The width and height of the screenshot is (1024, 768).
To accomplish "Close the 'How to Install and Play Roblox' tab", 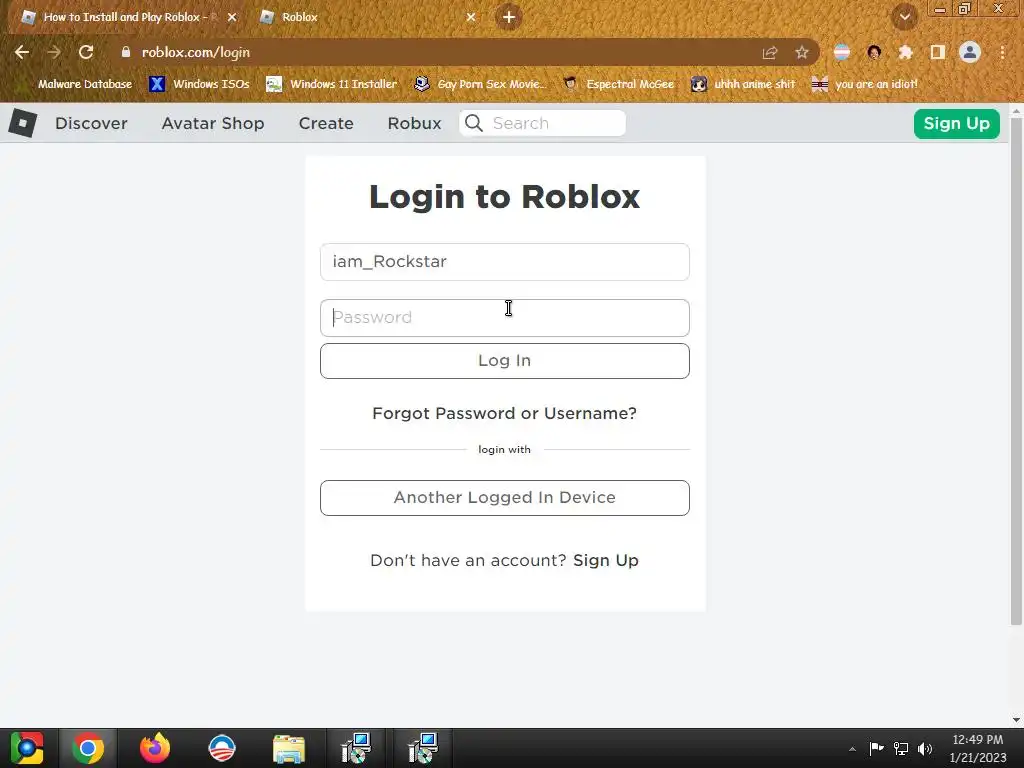I will pyautogui.click(x=232, y=17).
